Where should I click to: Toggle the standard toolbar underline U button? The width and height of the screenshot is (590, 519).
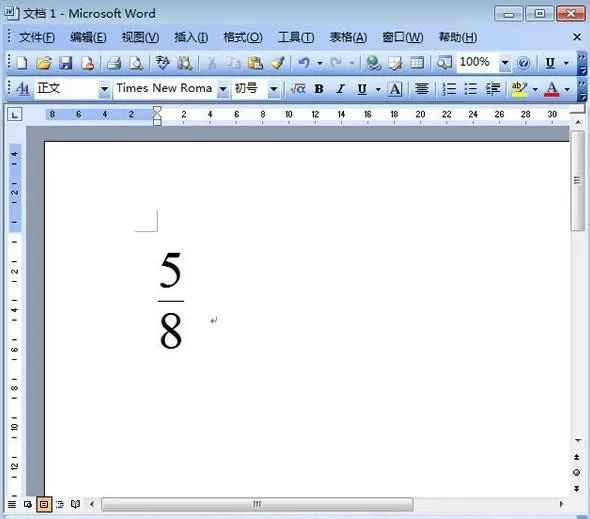tap(550, 63)
